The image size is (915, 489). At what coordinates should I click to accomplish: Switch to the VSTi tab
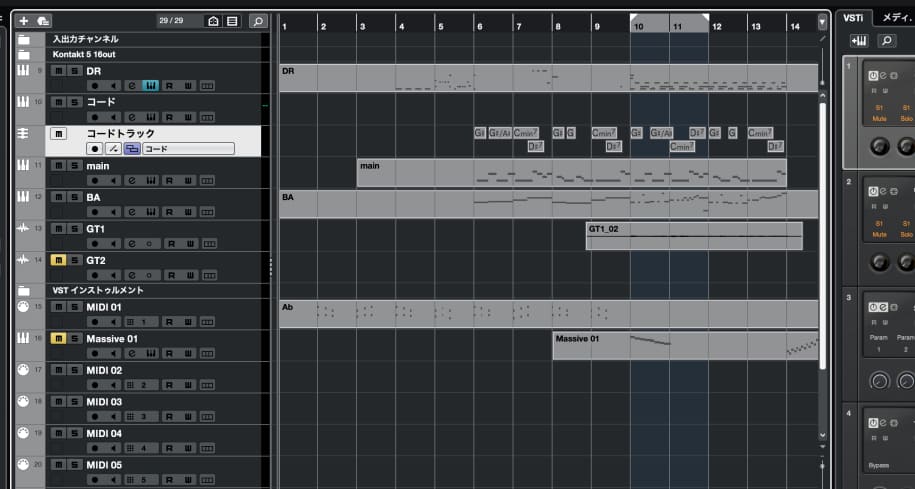click(x=853, y=17)
